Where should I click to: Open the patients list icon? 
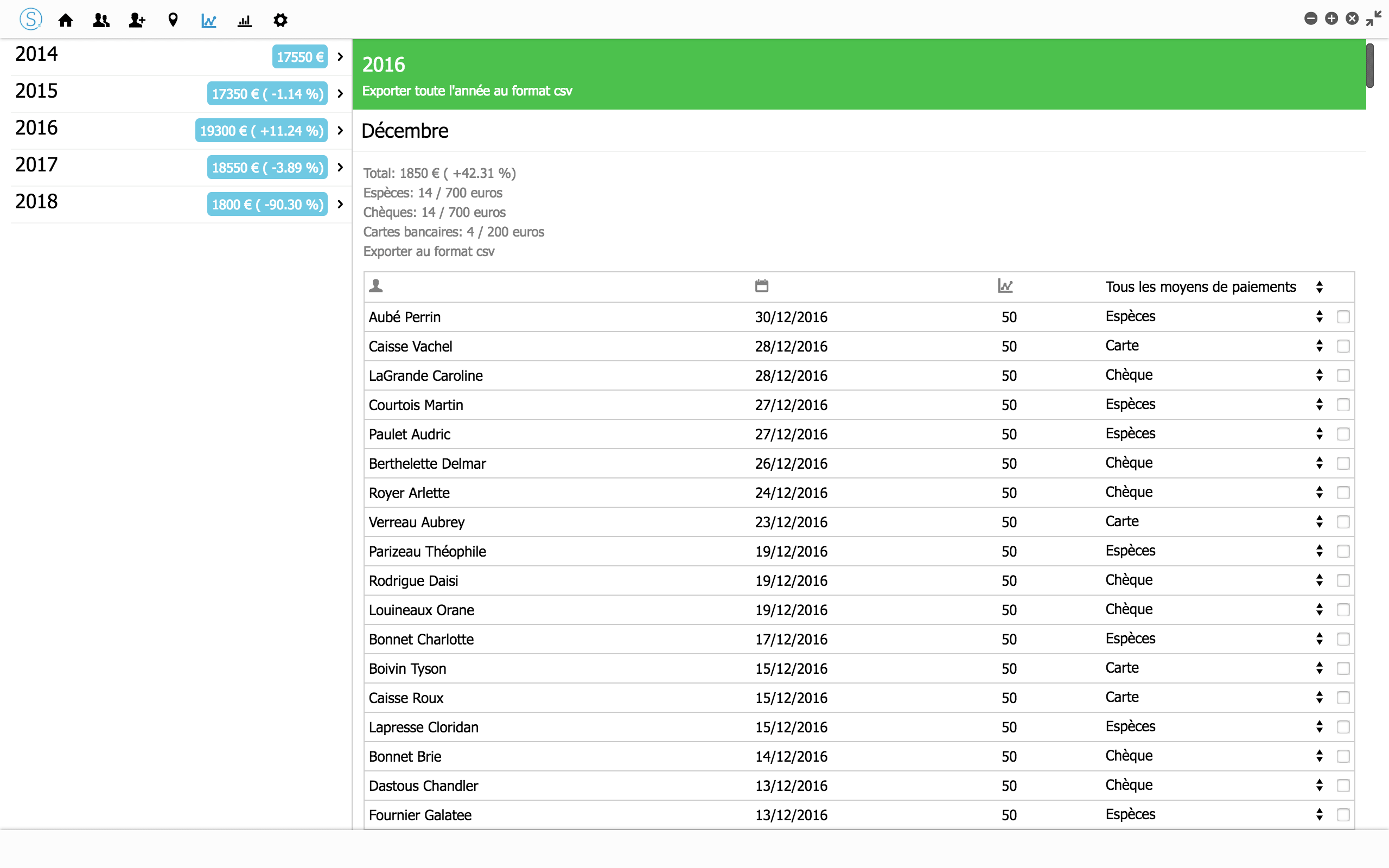[101, 21]
